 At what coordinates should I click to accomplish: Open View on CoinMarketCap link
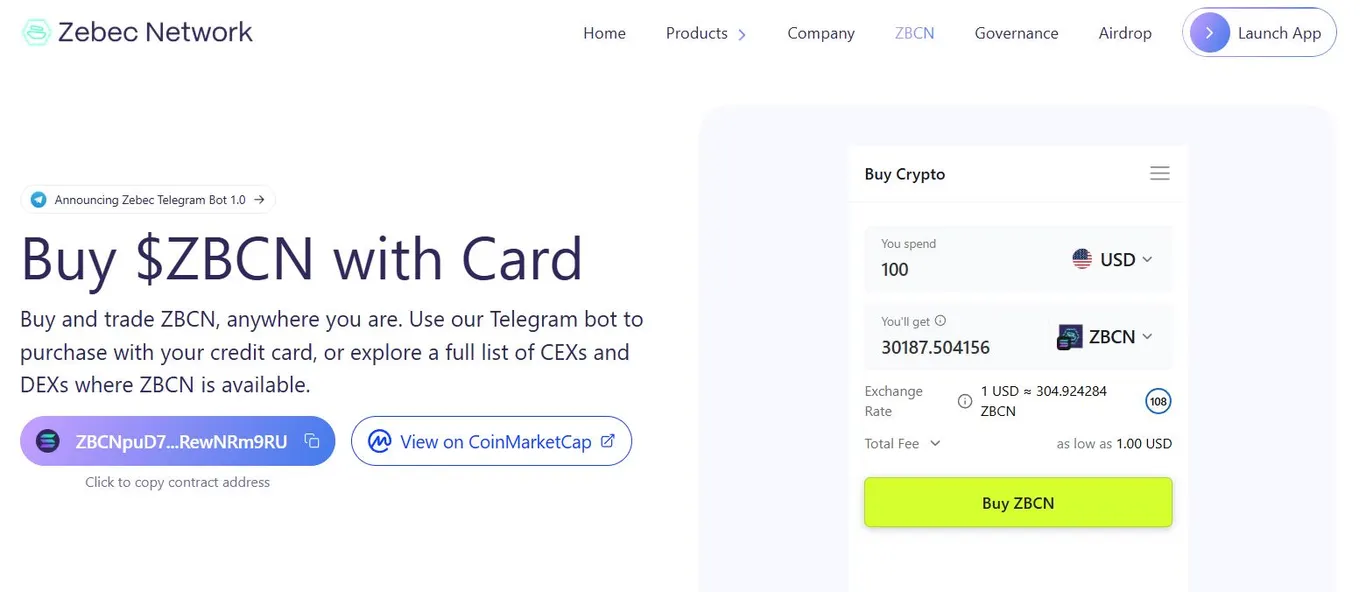coord(491,441)
